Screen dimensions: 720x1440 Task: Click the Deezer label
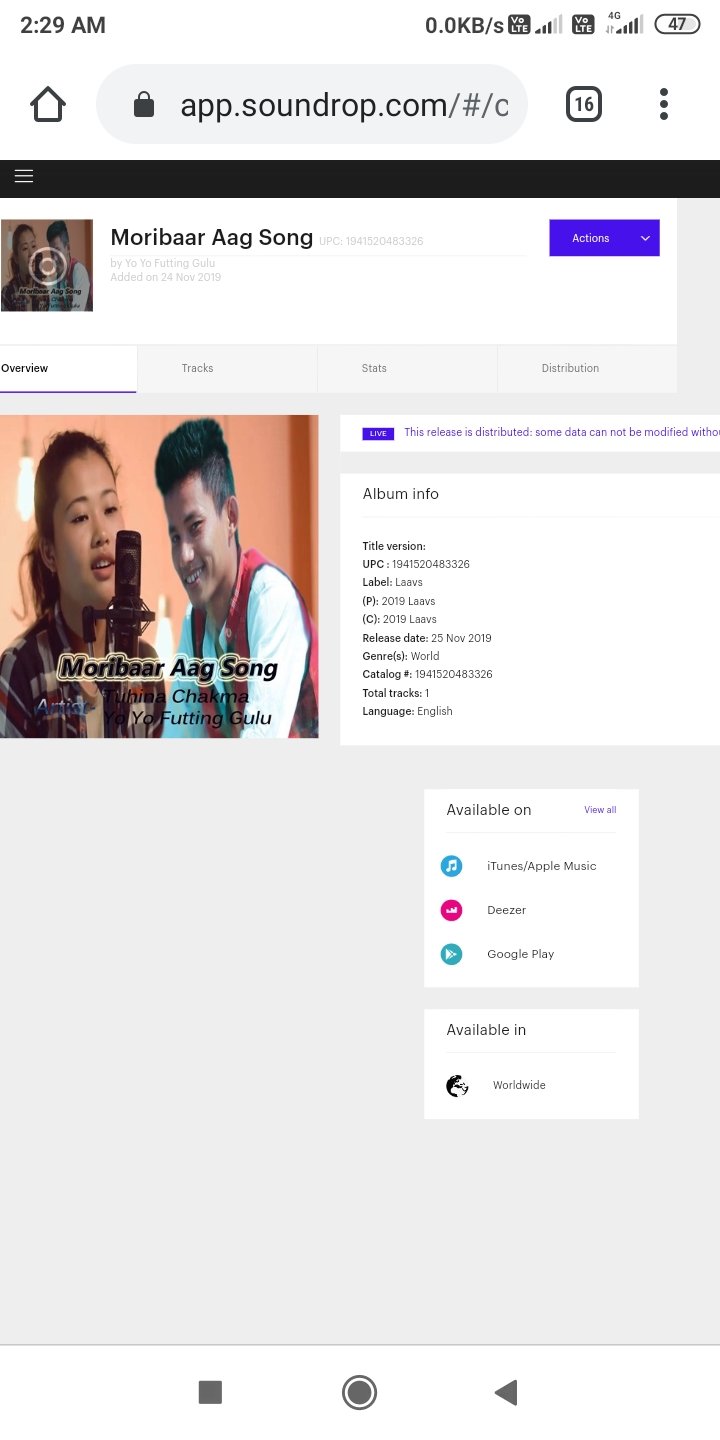[506, 910]
